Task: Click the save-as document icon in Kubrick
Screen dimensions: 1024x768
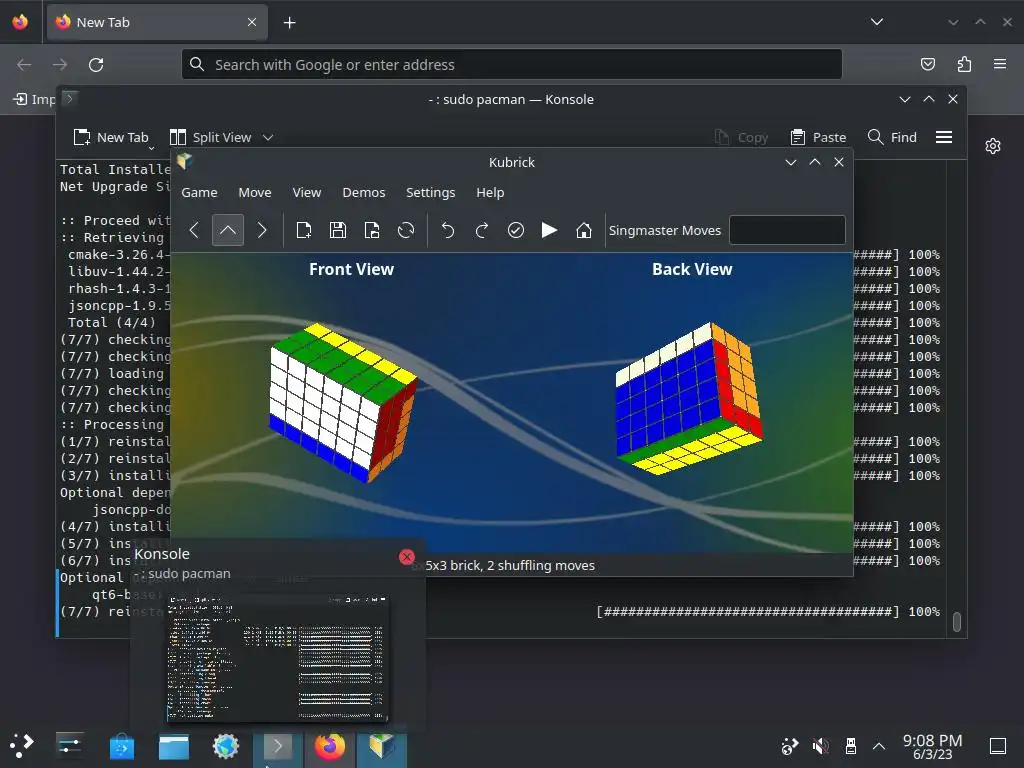Action: 372,230
